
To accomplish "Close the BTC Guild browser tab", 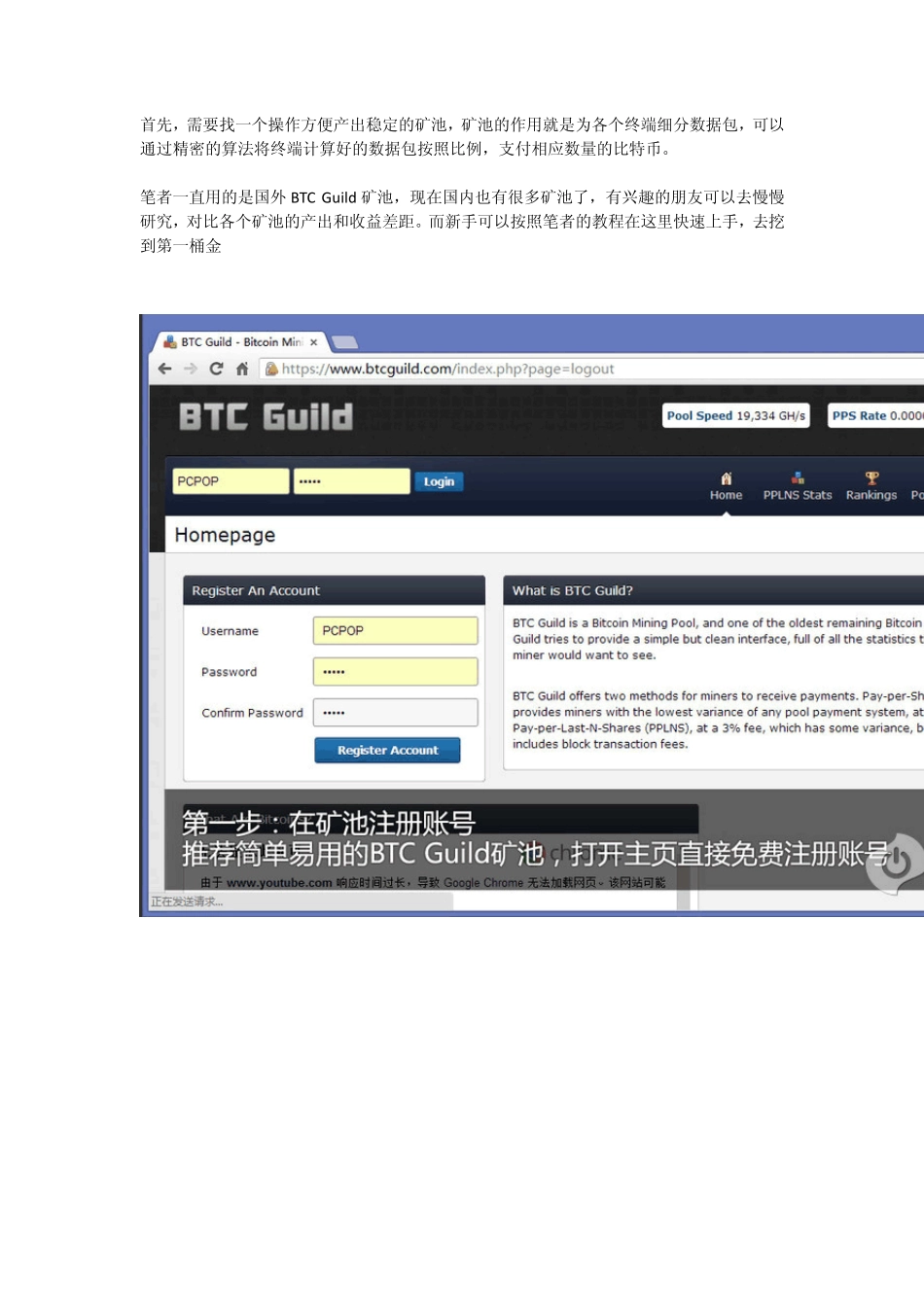I will coord(313,342).
